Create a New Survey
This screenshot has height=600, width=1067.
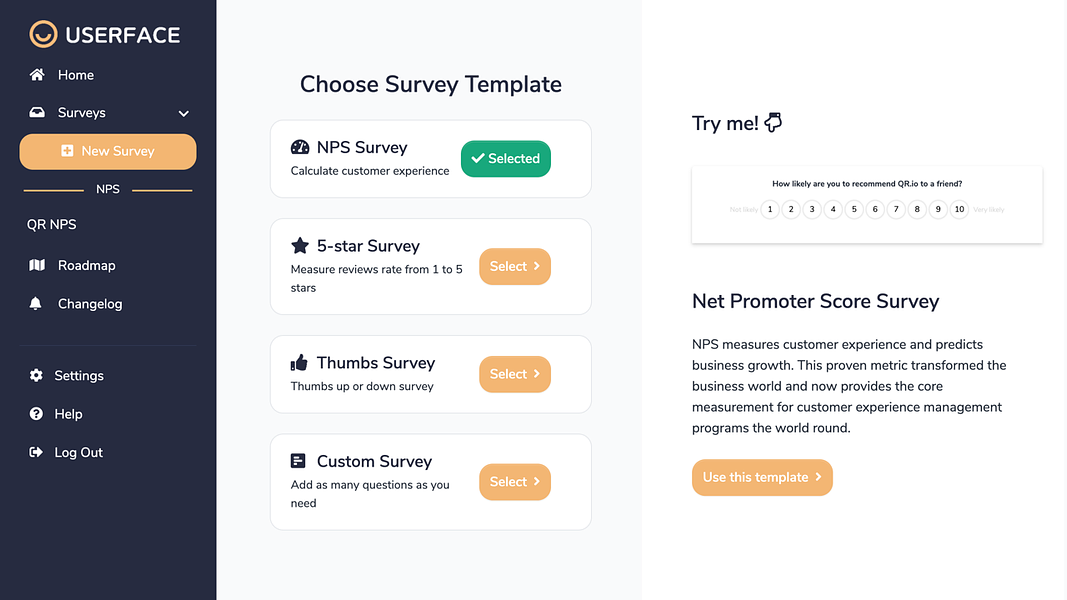(108, 151)
